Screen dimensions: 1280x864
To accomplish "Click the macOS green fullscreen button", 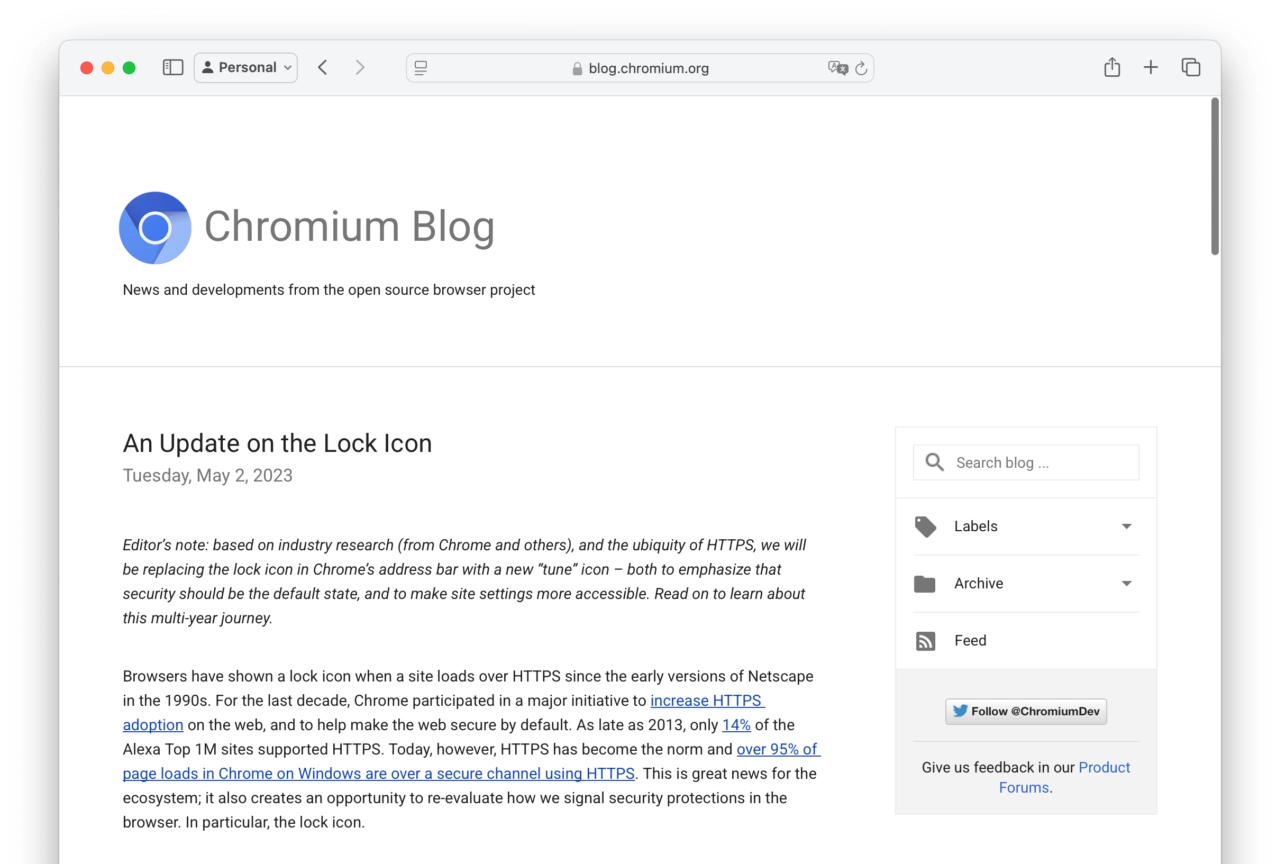I will (x=129, y=67).
